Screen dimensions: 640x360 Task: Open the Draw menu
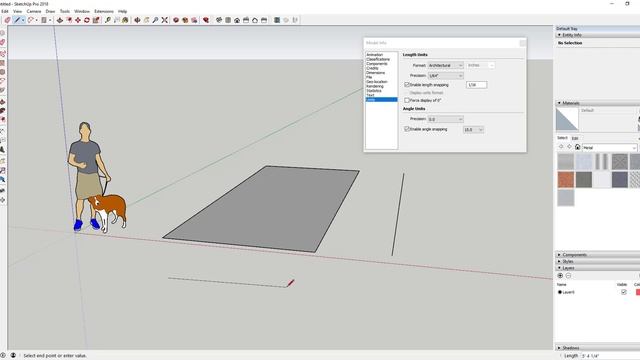tap(50, 11)
